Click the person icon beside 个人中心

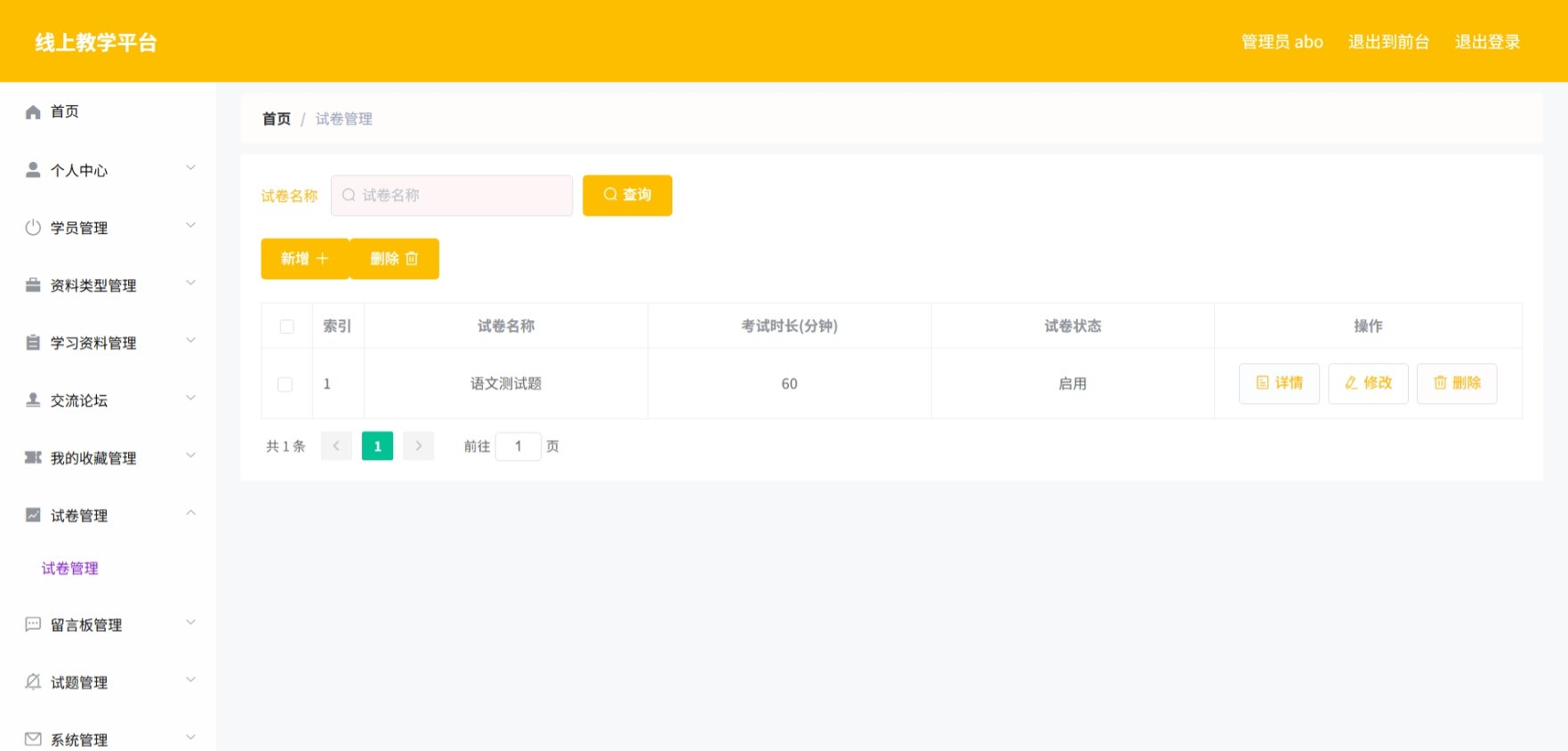pos(33,170)
